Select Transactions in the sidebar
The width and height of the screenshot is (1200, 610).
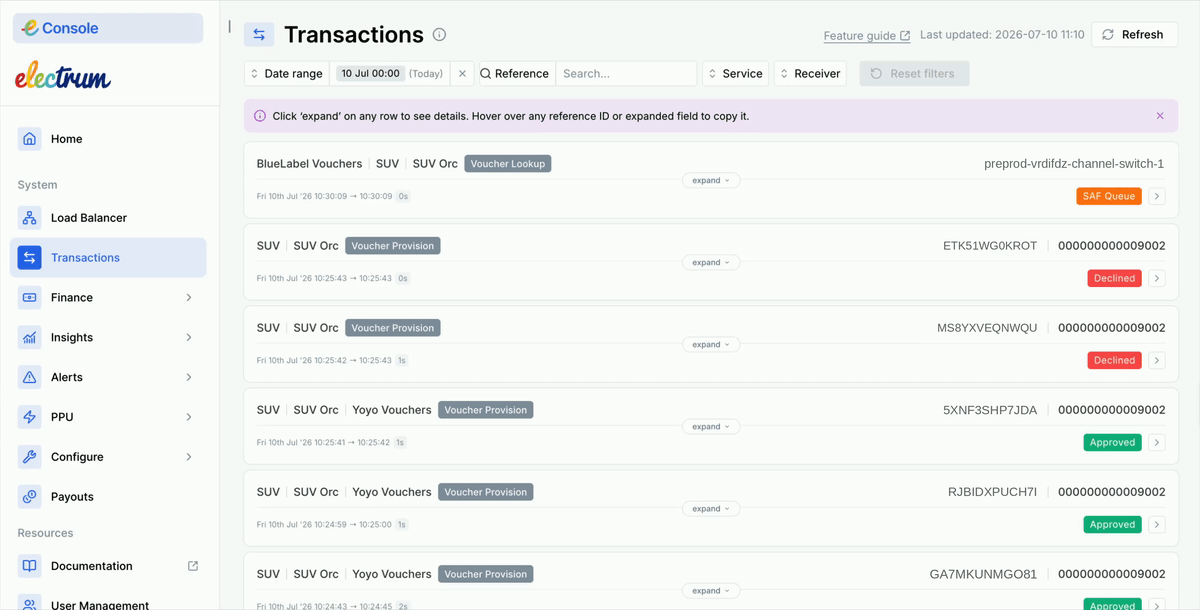click(108, 258)
